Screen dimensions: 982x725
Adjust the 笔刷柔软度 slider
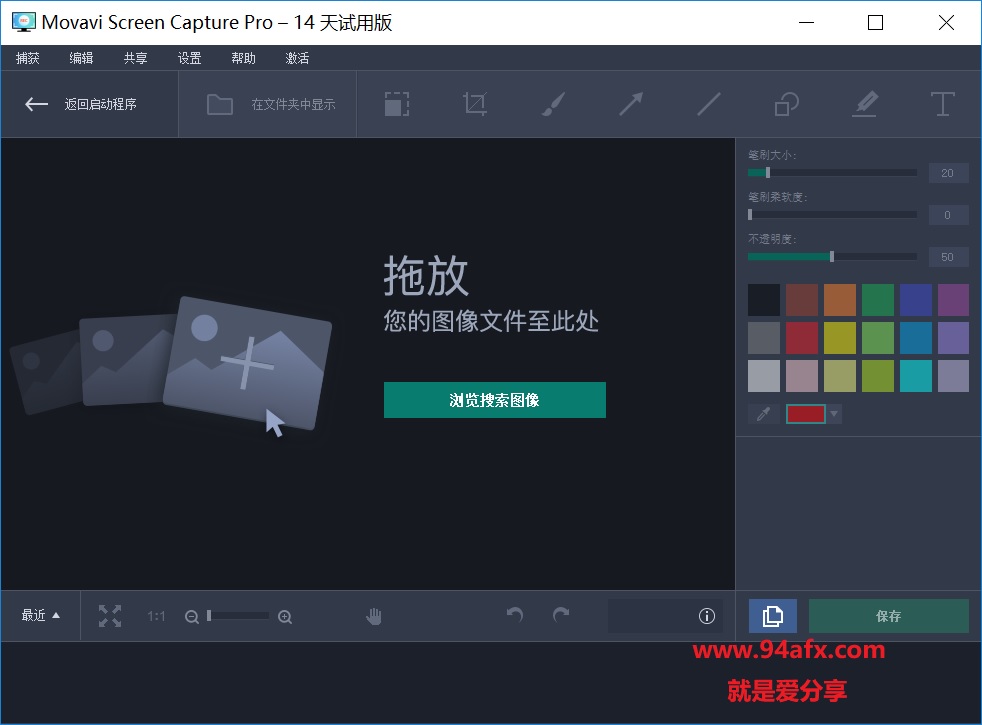[832, 215]
